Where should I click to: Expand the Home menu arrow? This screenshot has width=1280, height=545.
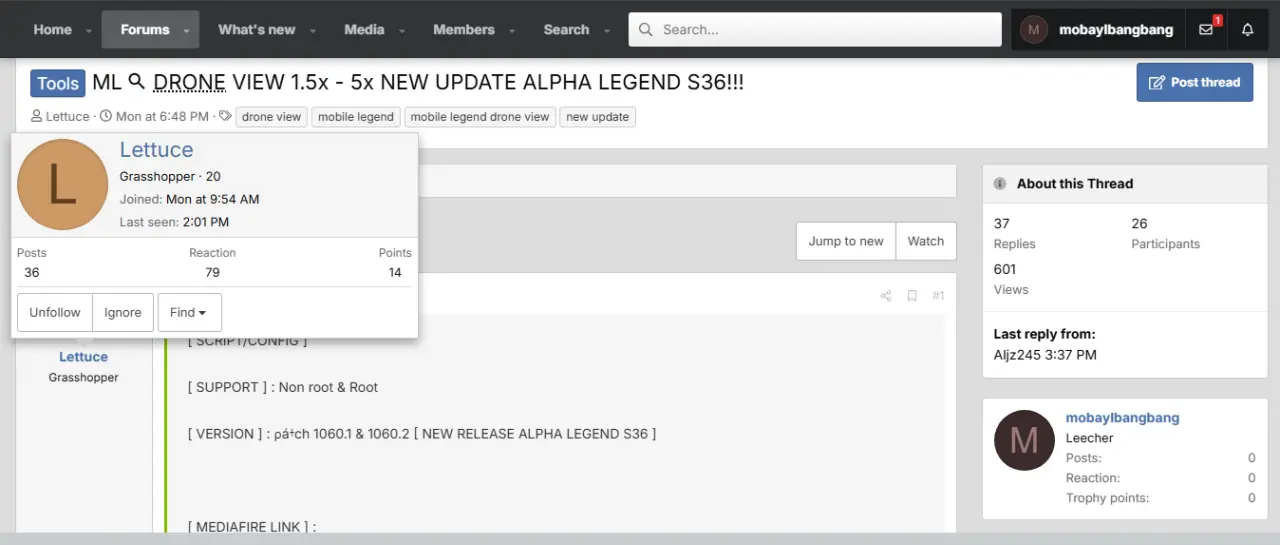click(x=88, y=31)
